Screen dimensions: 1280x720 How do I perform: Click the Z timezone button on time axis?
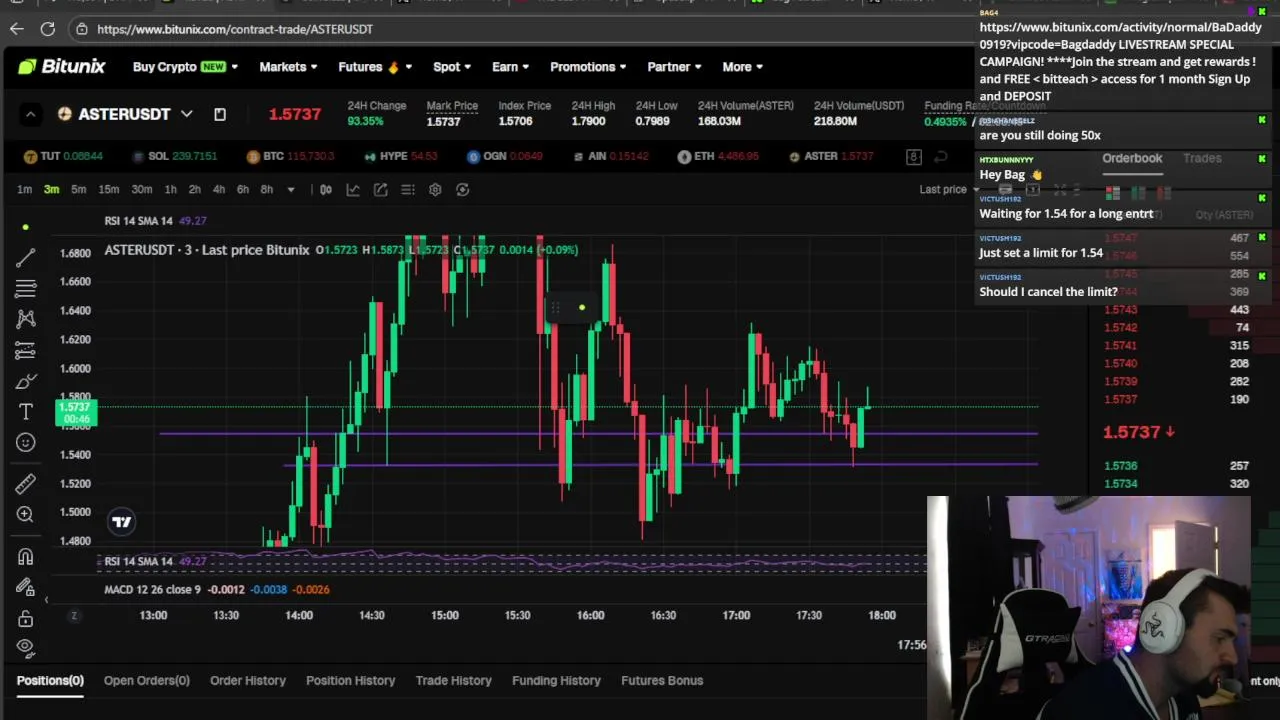pyautogui.click(x=73, y=615)
